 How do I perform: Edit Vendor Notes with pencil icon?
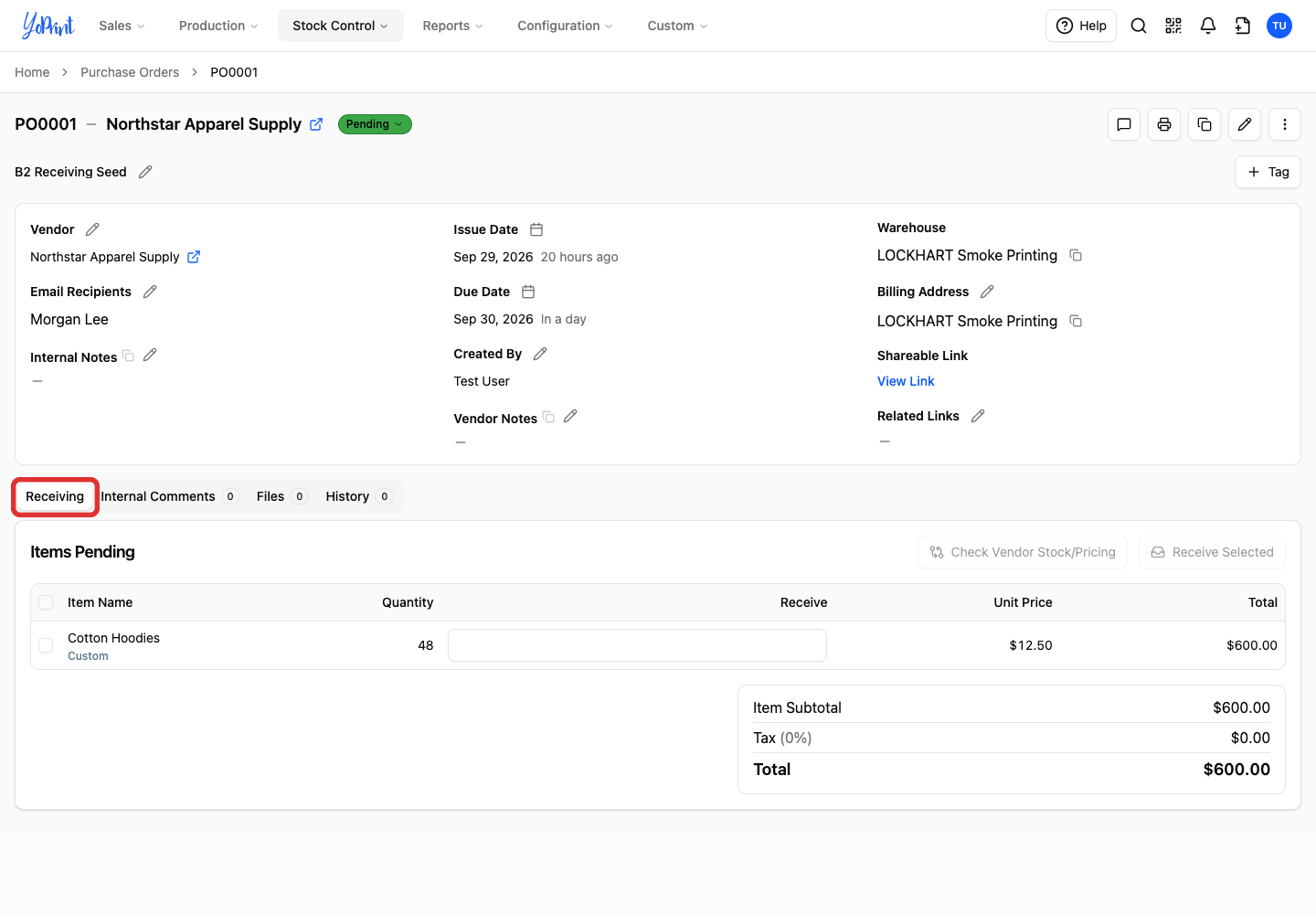click(x=570, y=416)
